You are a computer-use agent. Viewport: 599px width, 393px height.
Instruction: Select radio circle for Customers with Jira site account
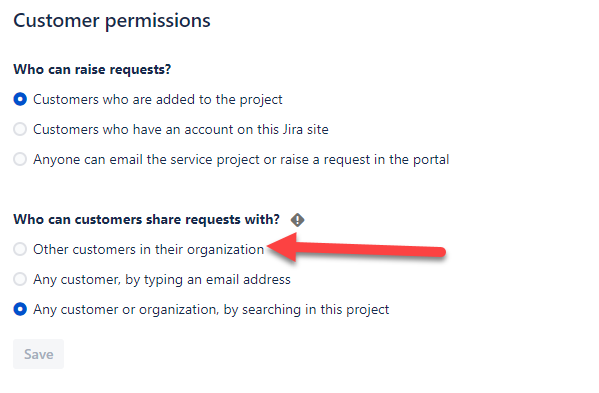click(20, 129)
